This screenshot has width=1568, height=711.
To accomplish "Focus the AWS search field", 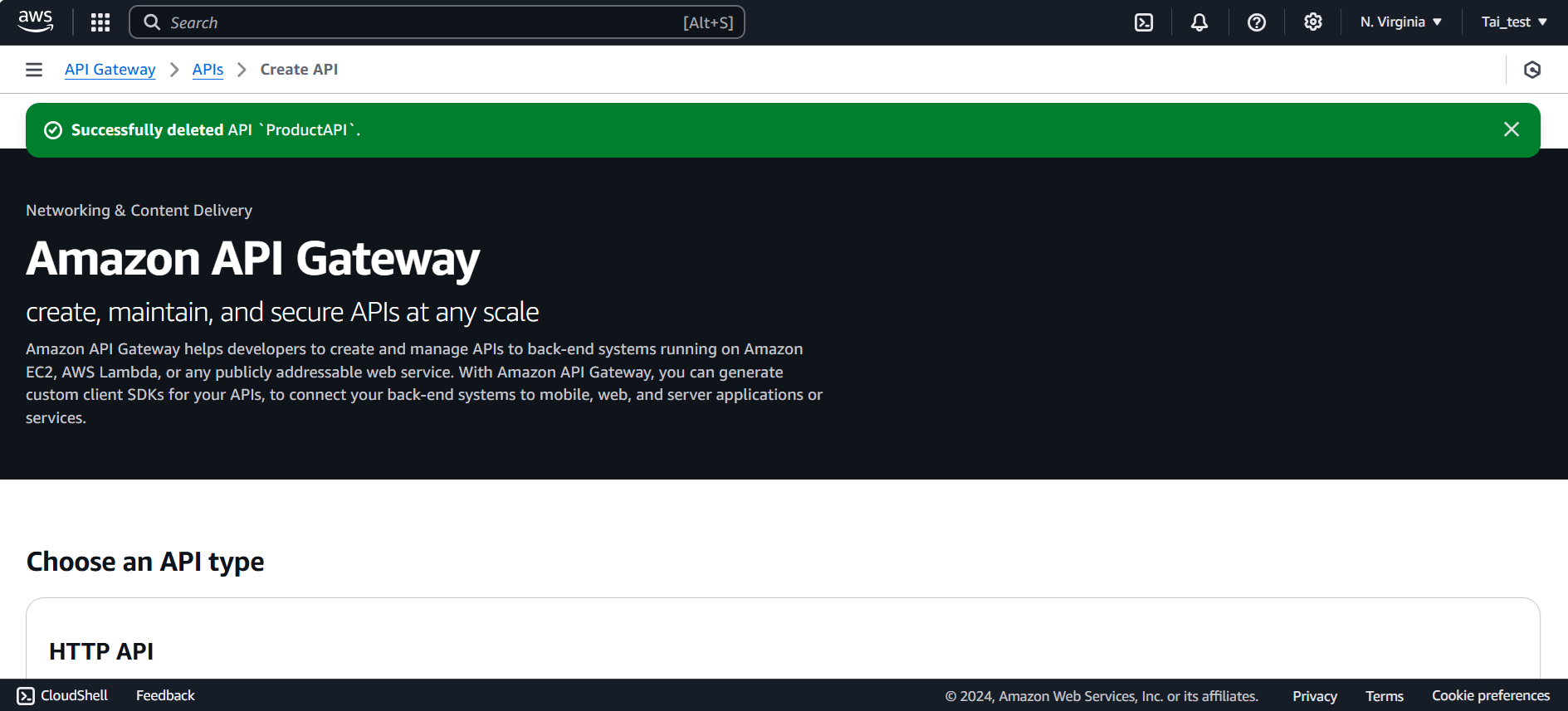I will point(437,22).
